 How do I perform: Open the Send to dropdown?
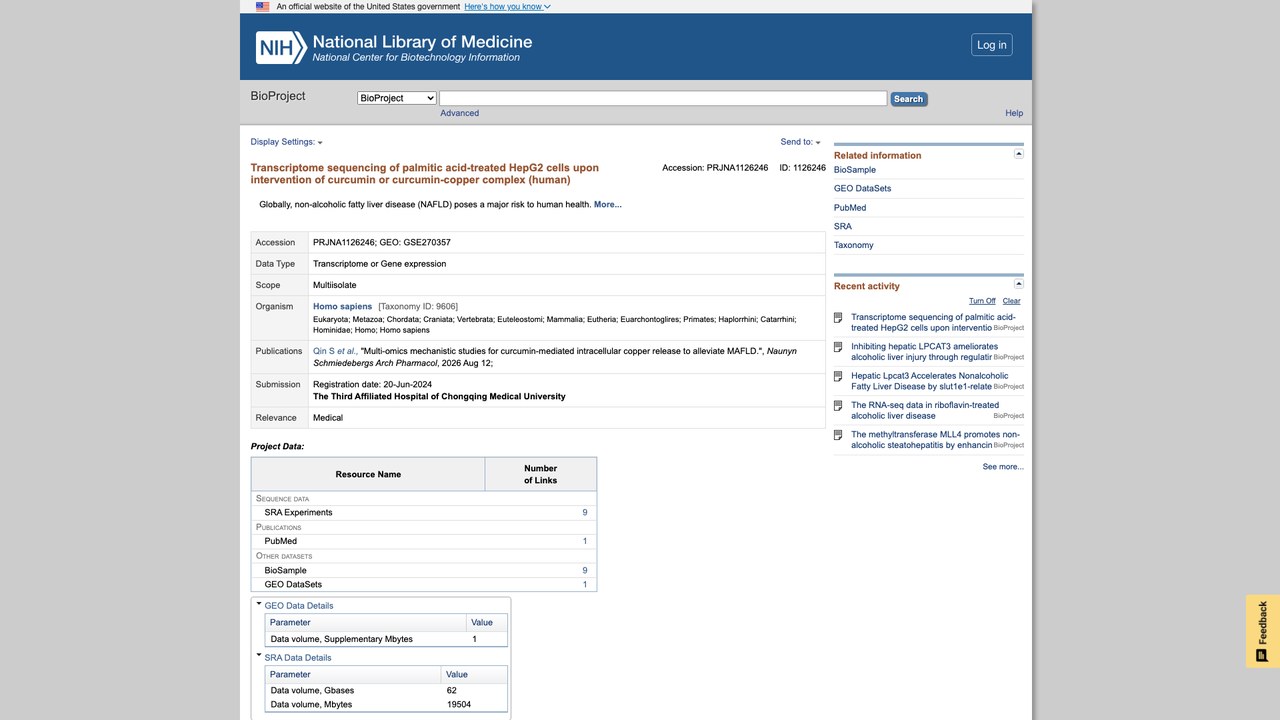point(800,142)
